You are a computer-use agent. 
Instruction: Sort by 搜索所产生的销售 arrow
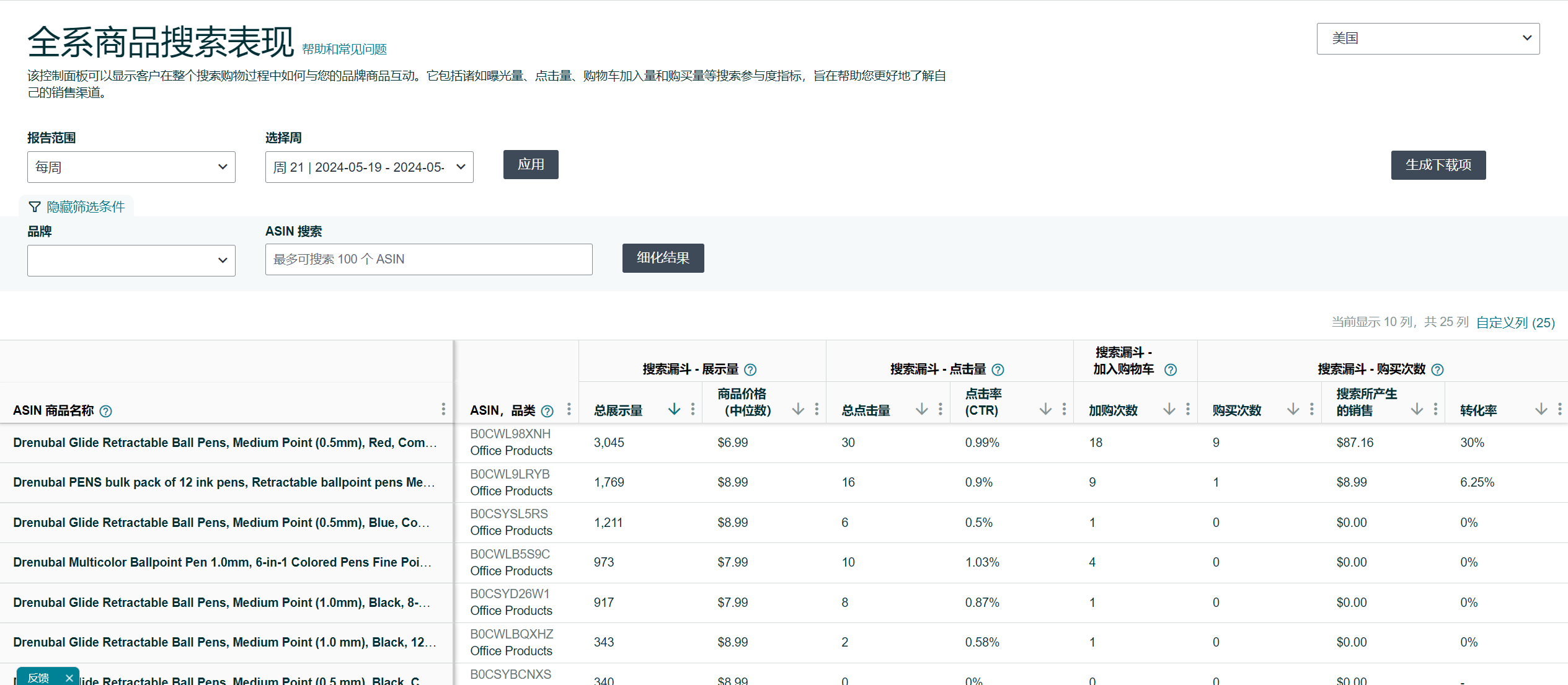click(x=1417, y=409)
